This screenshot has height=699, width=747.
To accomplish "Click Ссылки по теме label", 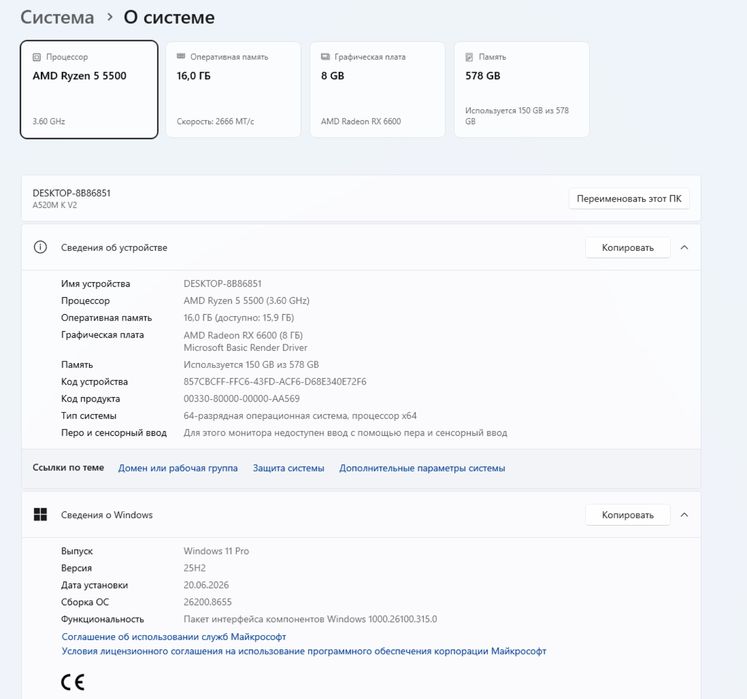I will tap(68, 468).
